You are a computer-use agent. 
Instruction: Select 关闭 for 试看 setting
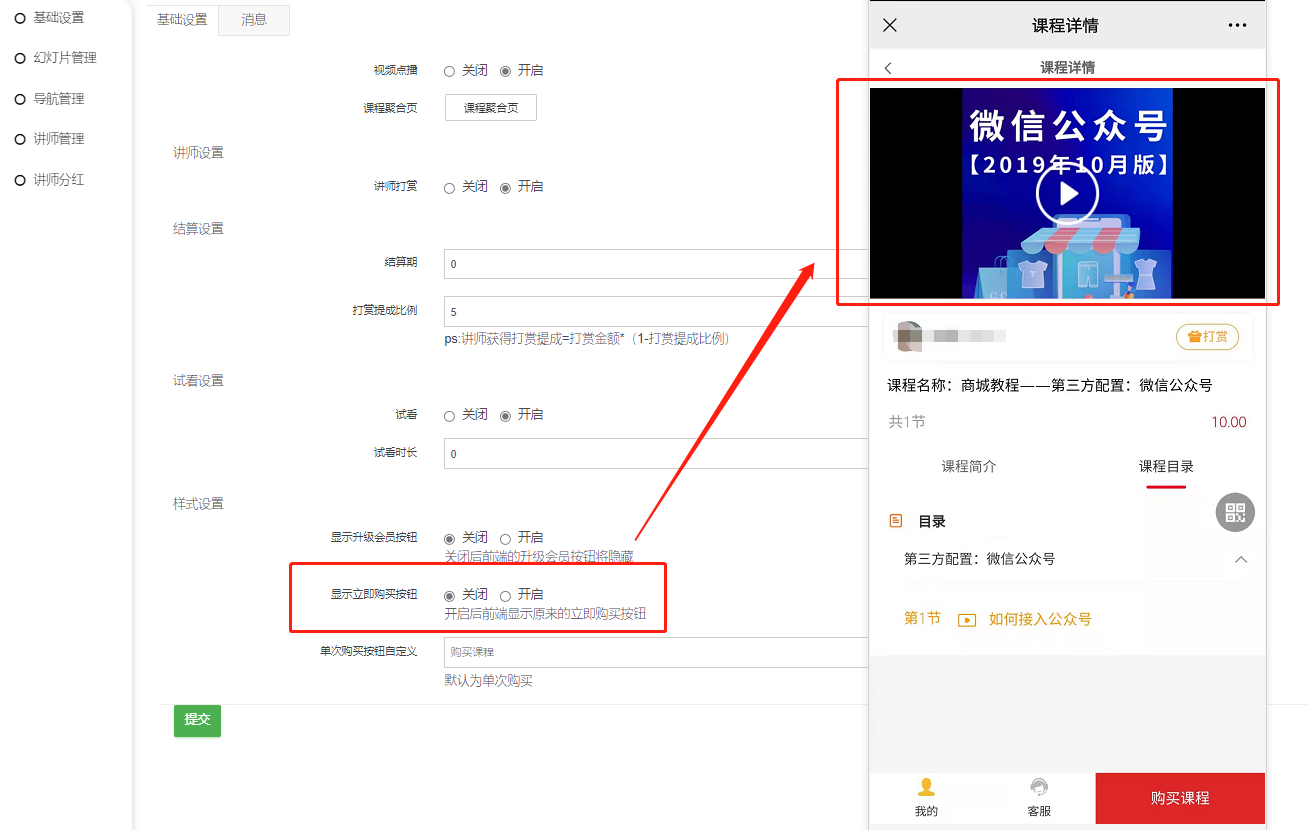click(450, 416)
